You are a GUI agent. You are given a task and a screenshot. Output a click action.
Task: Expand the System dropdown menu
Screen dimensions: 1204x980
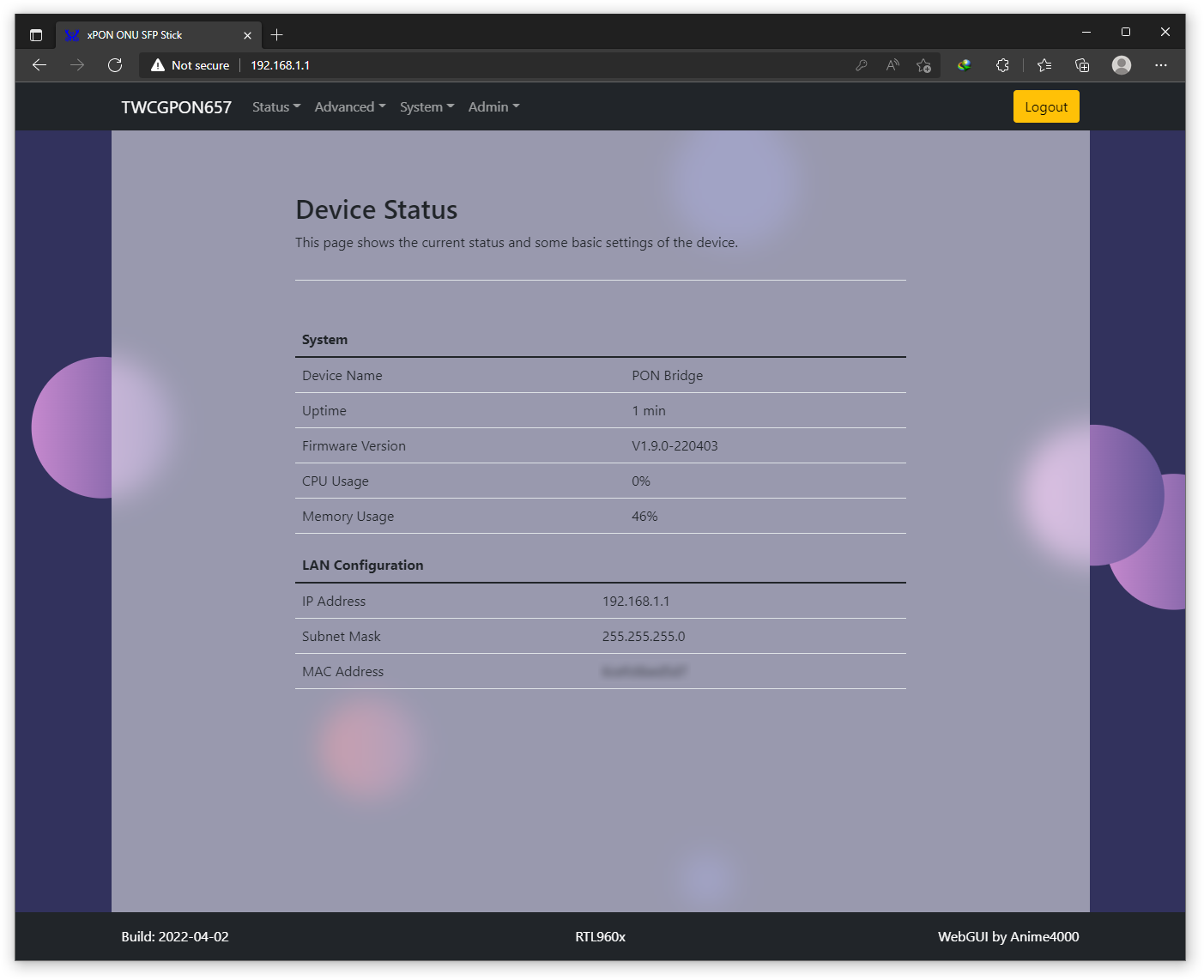pos(427,107)
